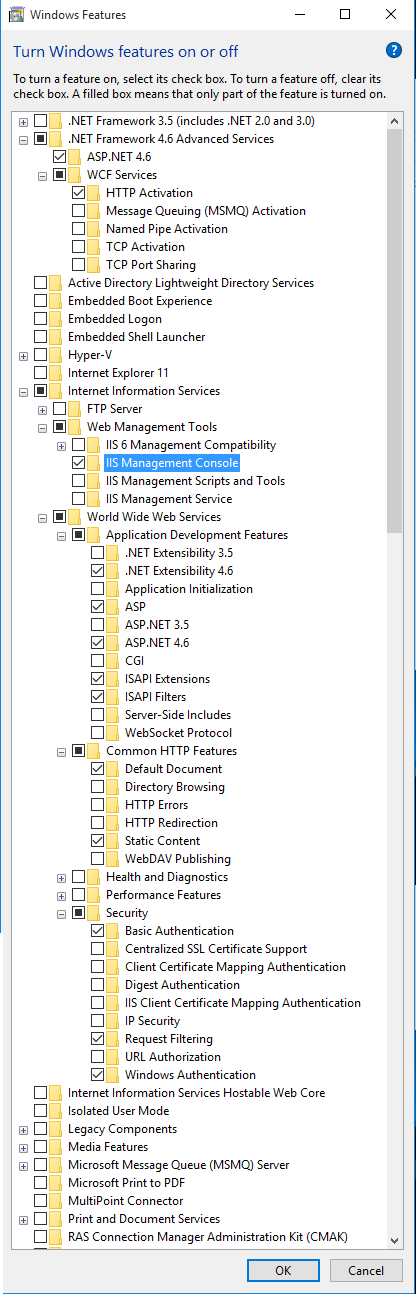
Task: Enable URL Authorization checkbox
Action: pyautogui.click(x=97, y=1057)
